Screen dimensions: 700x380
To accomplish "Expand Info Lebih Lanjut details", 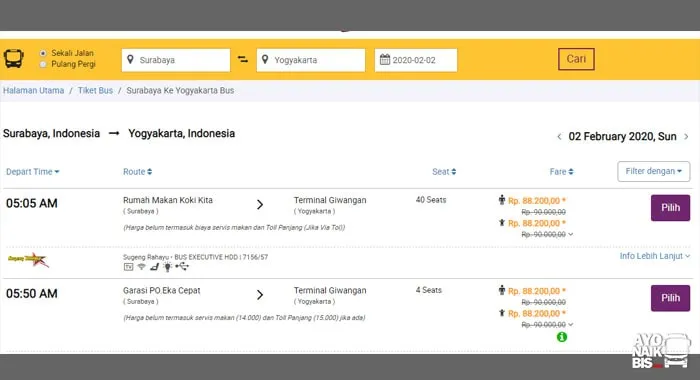I will 654,256.
